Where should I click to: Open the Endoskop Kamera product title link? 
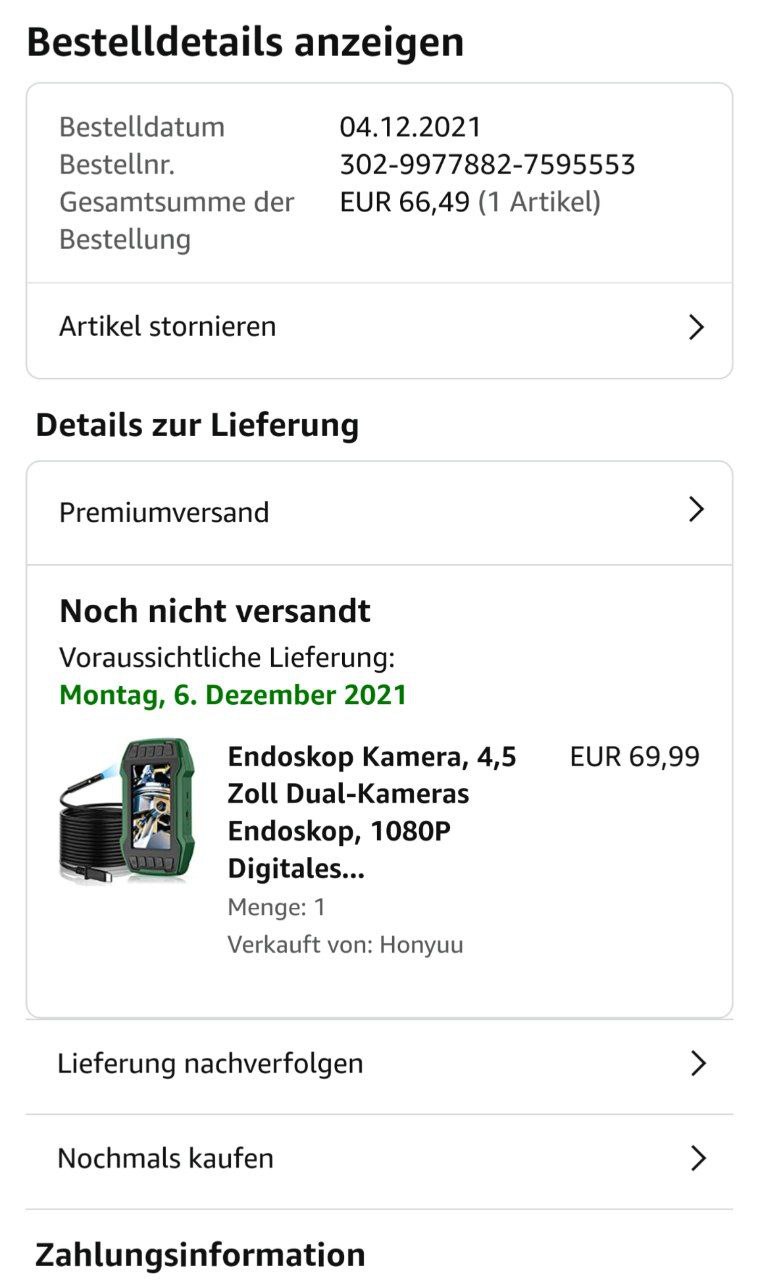372,812
